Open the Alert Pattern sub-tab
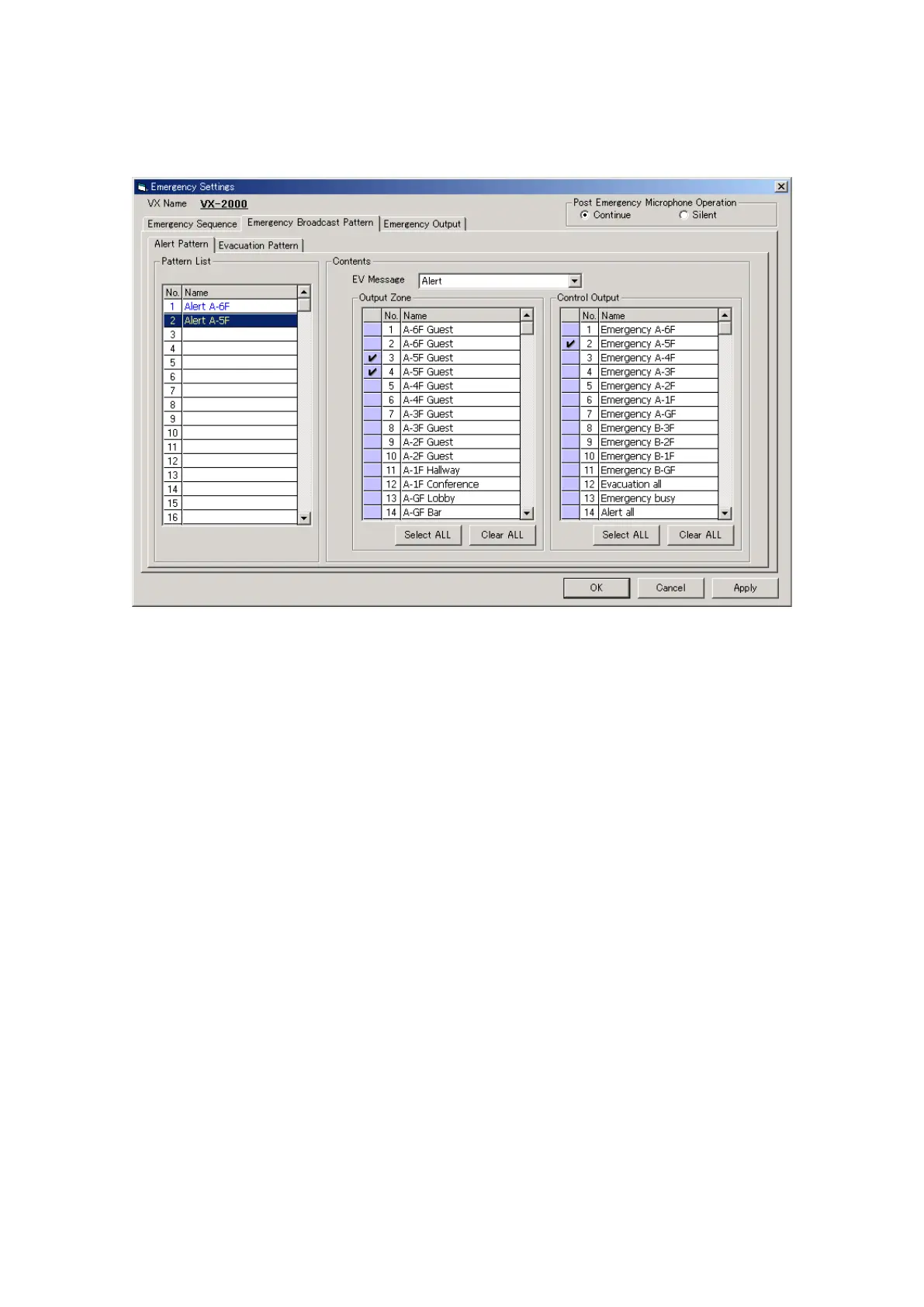The width and height of the screenshot is (924, 1307). (181, 244)
